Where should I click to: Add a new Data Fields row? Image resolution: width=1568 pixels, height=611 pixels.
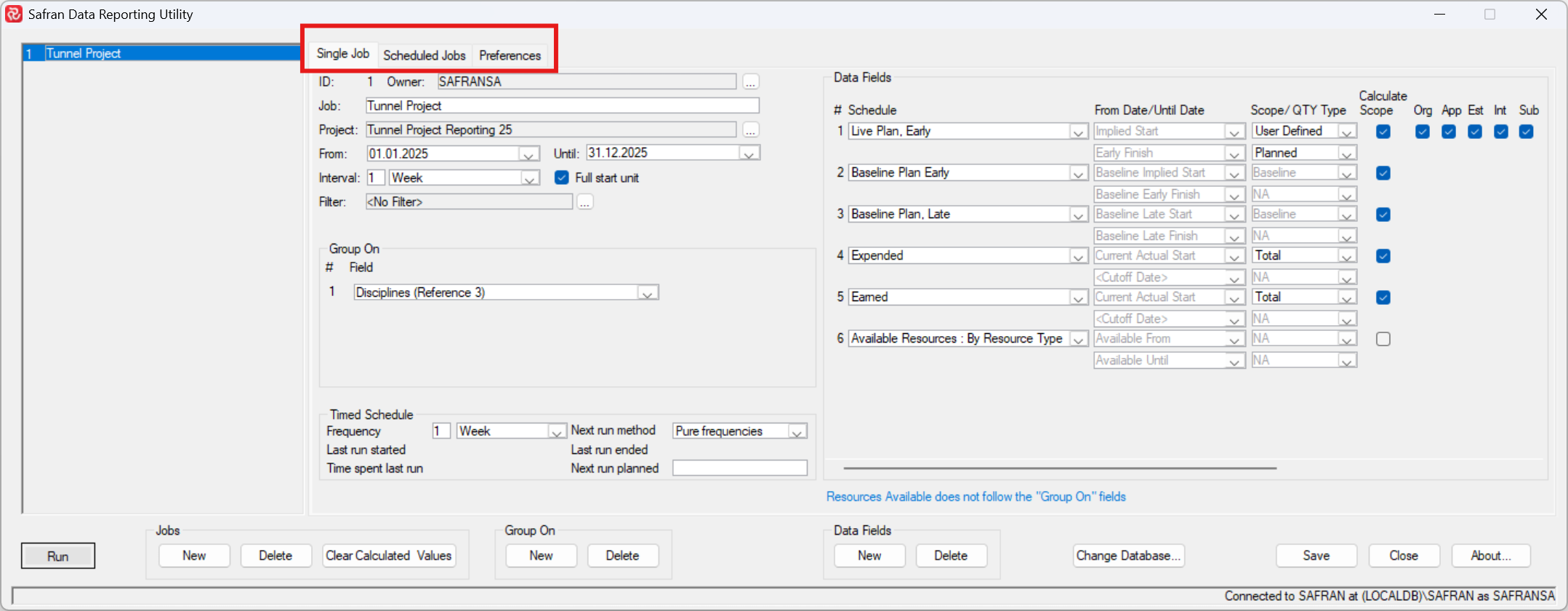click(869, 556)
